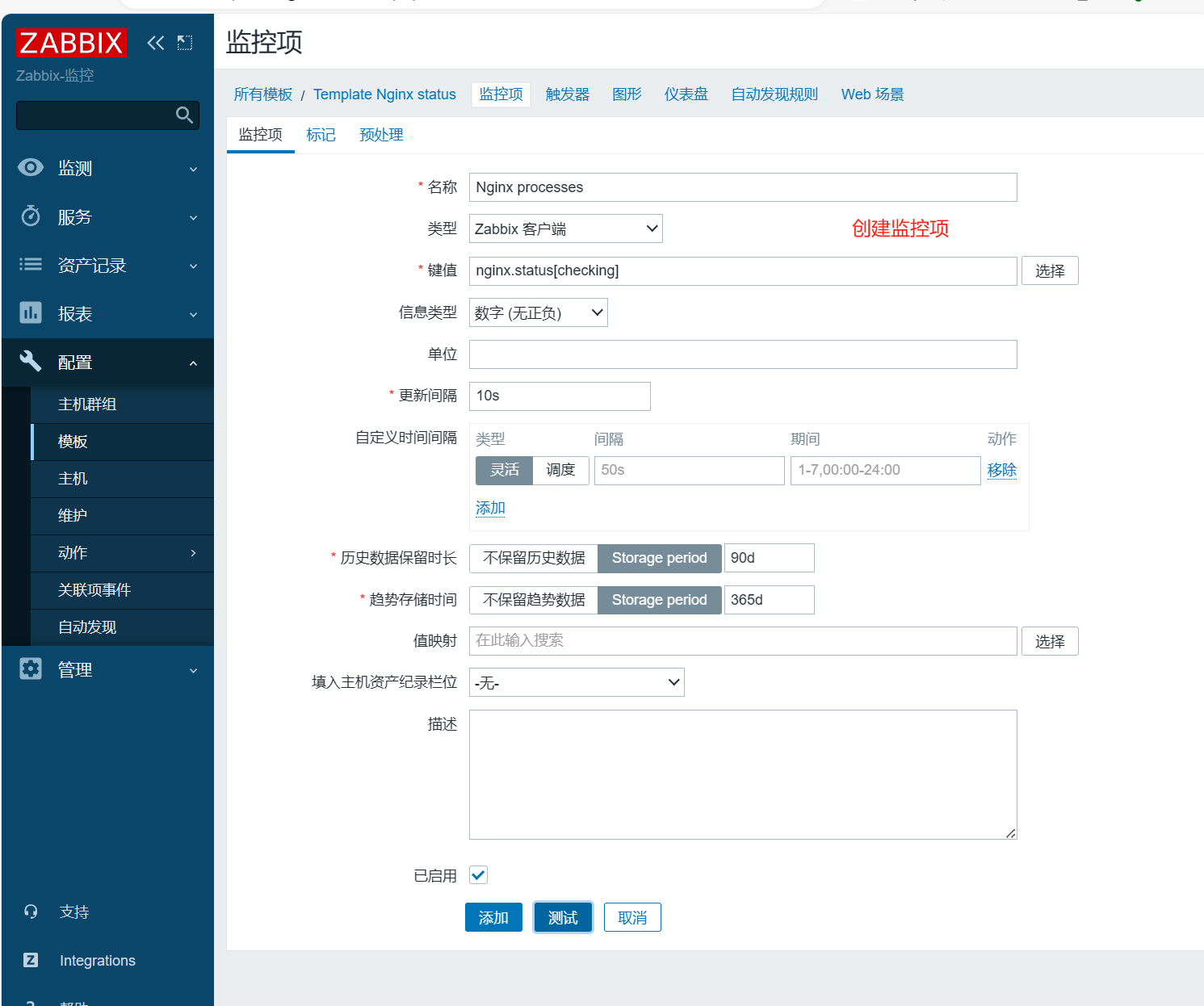Select history Storage period option
The image size is (1204, 1006).
click(x=659, y=558)
